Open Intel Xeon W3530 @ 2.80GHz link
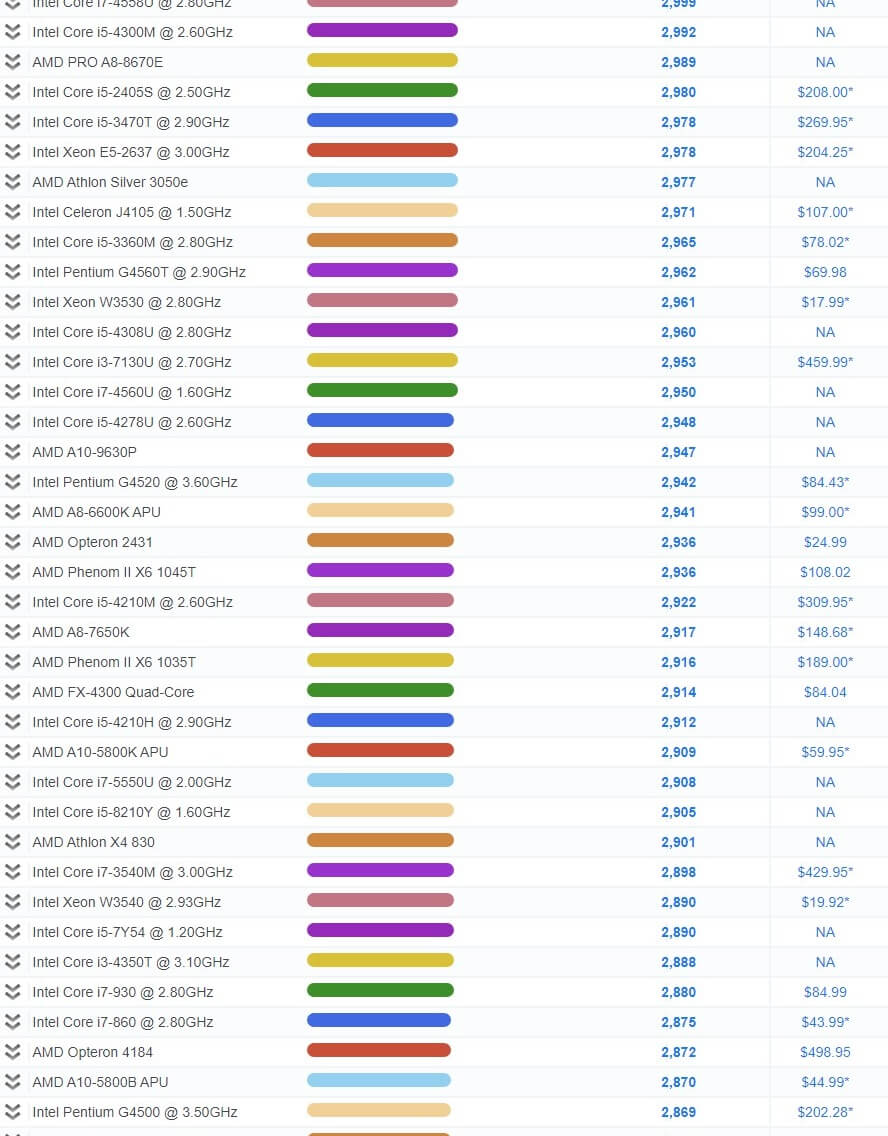The height and width of the screenshot is (1136, 888). click(126, 302)
